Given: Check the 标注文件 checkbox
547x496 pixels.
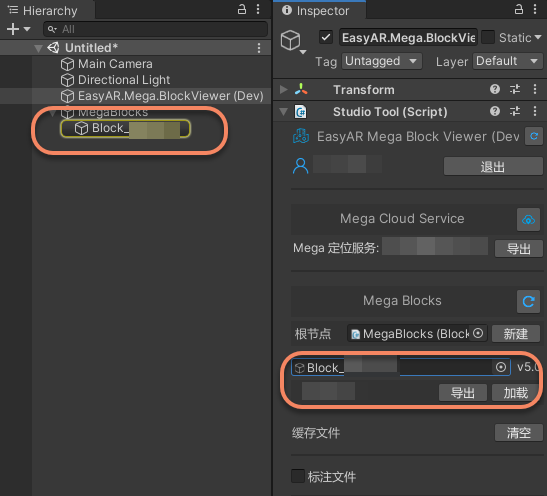Looking at the screenshot, I should [298, 476].
